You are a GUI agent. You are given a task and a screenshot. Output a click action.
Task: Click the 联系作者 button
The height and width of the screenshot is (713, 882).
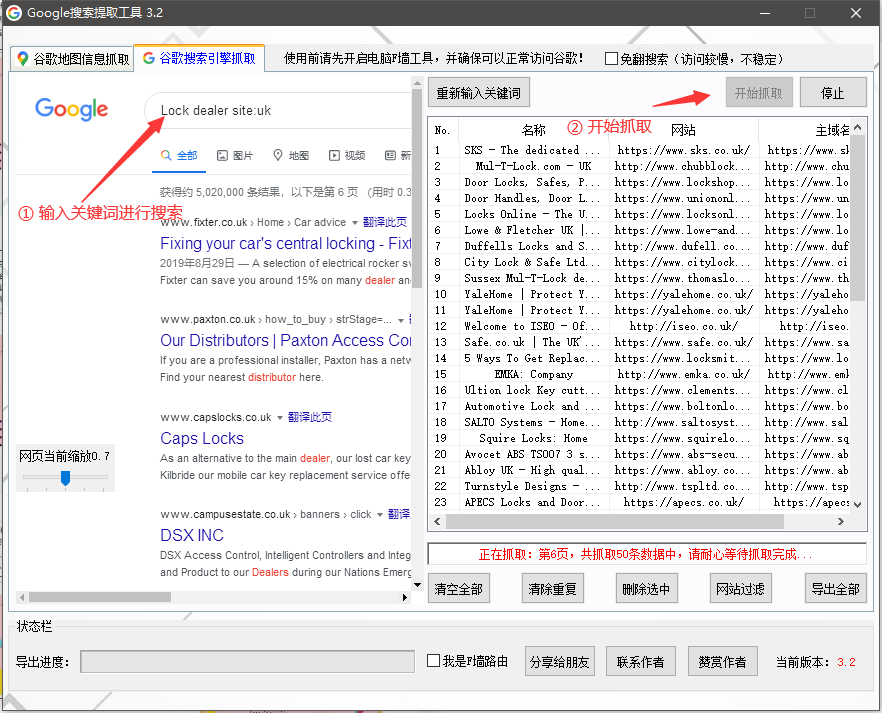pyautogui.click(x=640, y=661)
